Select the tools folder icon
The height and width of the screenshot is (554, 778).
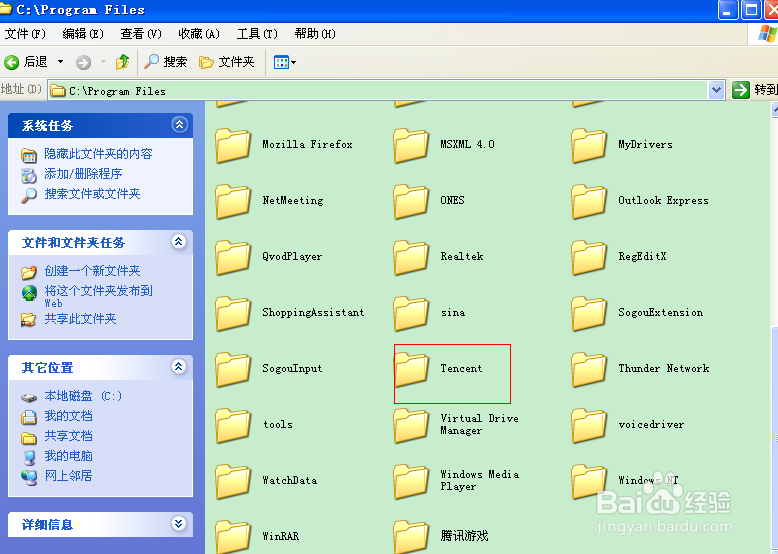point(233,426)
